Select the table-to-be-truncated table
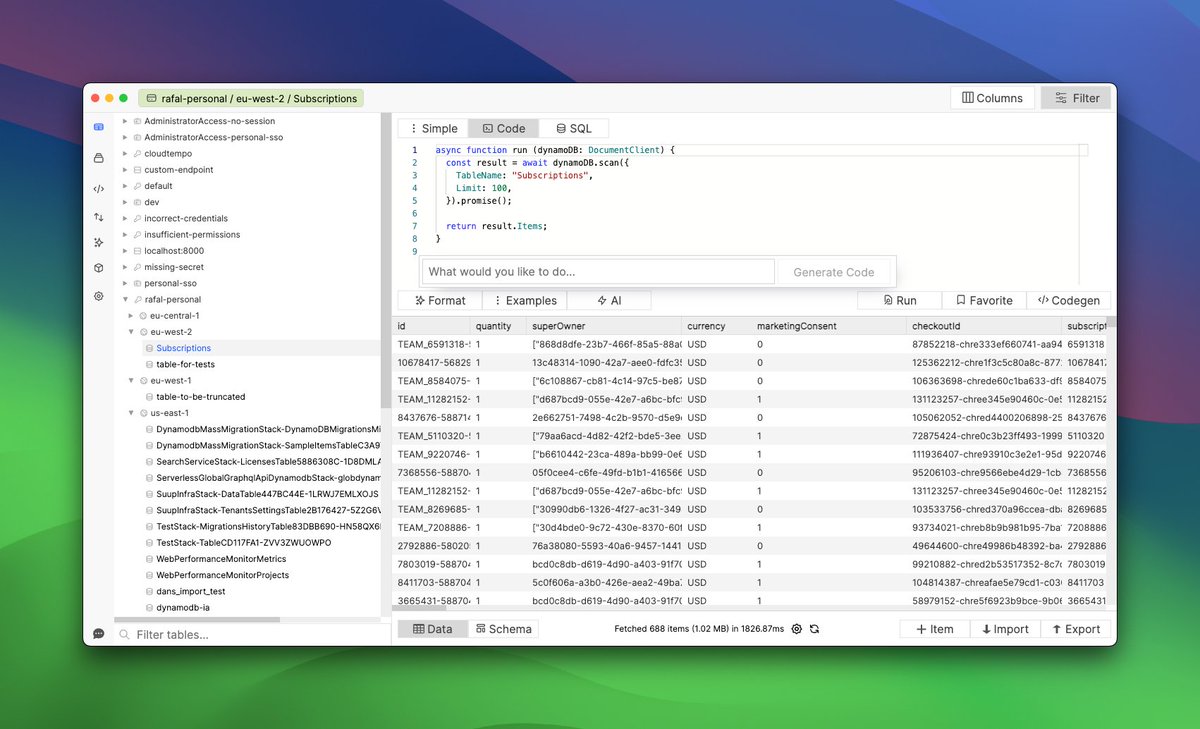Viewport: 1200px width, 729px height. (201, 397)
